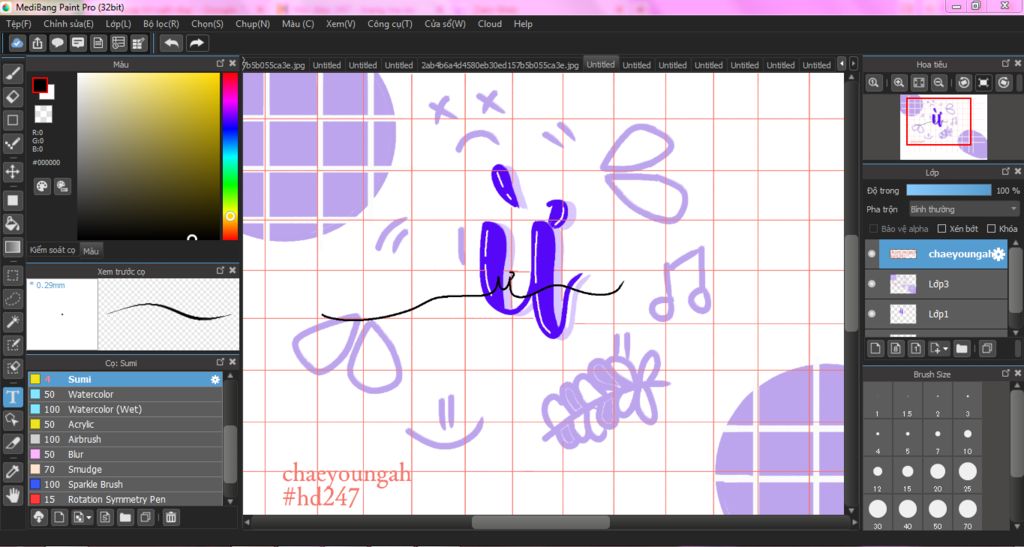This screenshot has width=1024, height=547.
Task: Select the Gradient tool
Action: click(12, 247)
